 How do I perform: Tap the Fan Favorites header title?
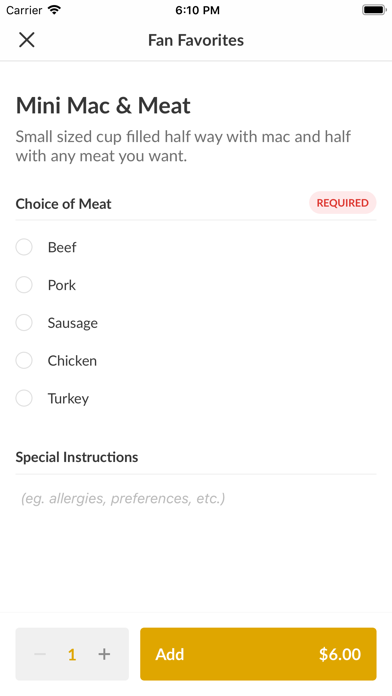(x=196, y=40)
